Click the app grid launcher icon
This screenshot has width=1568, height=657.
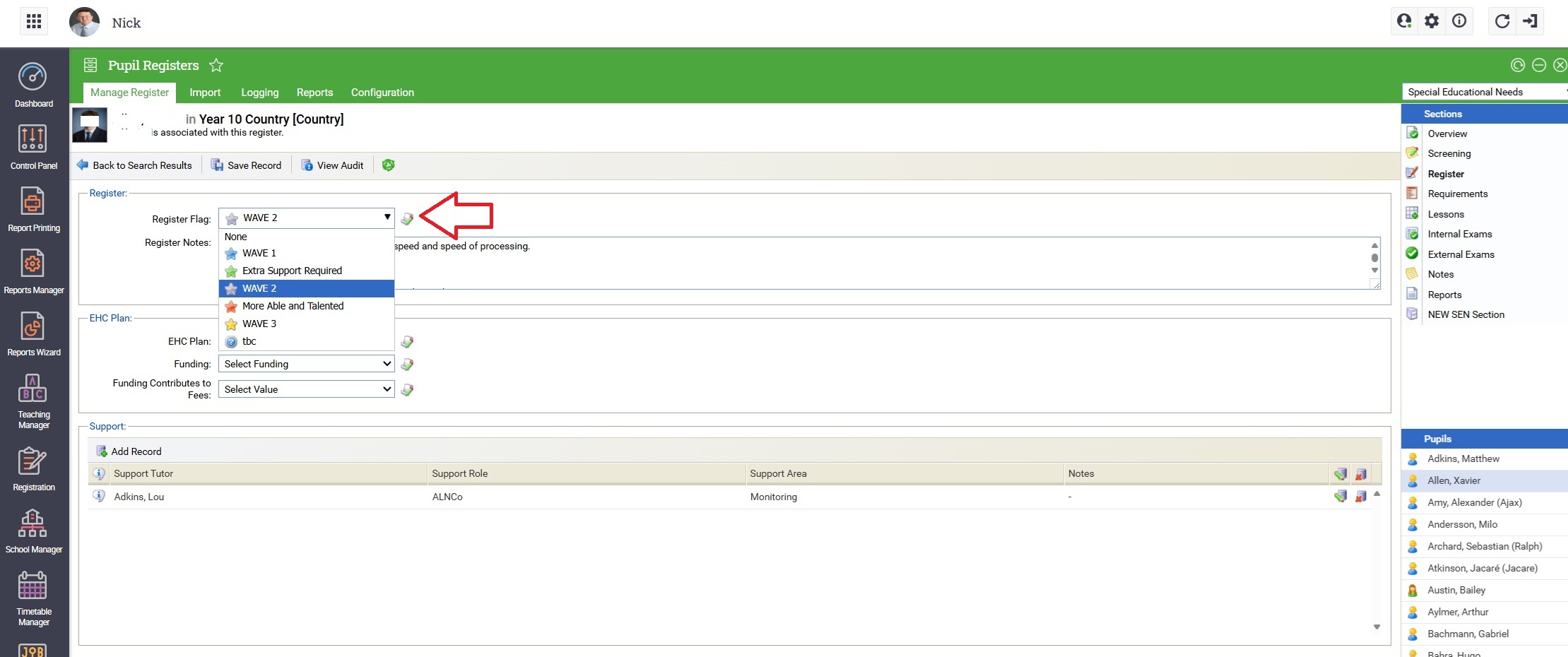(x=34, y=22)
